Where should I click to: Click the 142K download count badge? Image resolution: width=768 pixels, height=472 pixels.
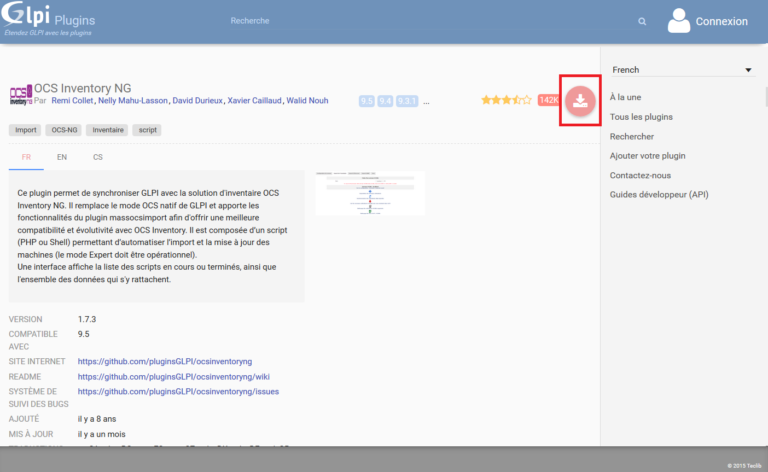(x=549, y=100)
